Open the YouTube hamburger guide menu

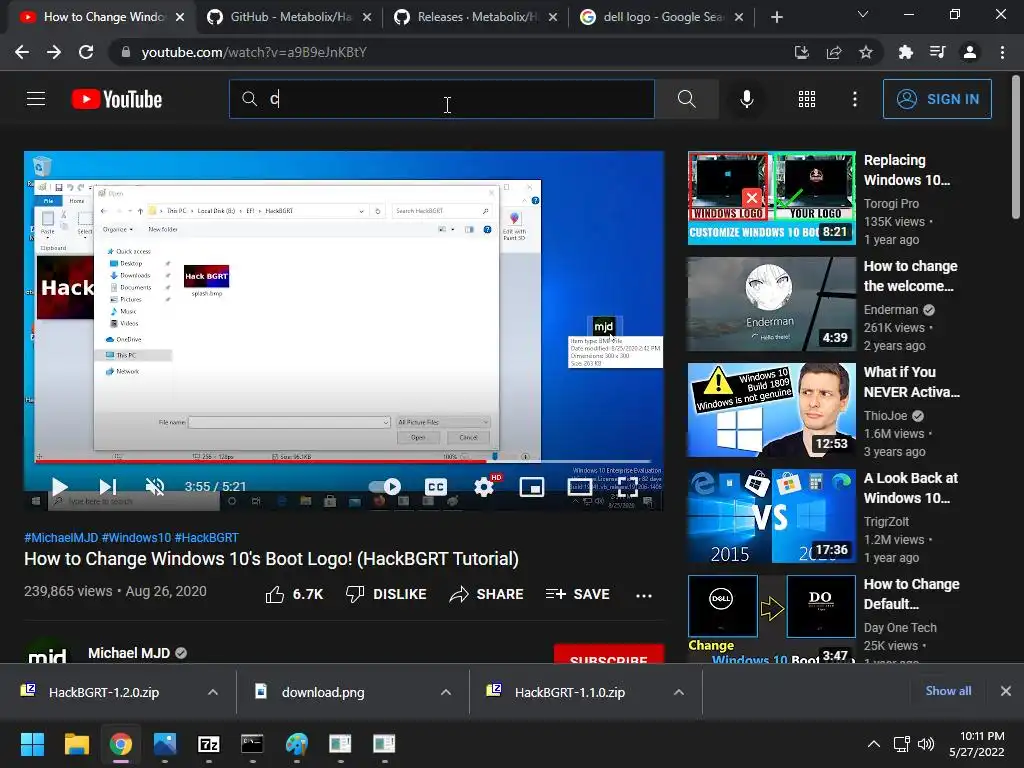pyautogui.click(x=36, y=99)
